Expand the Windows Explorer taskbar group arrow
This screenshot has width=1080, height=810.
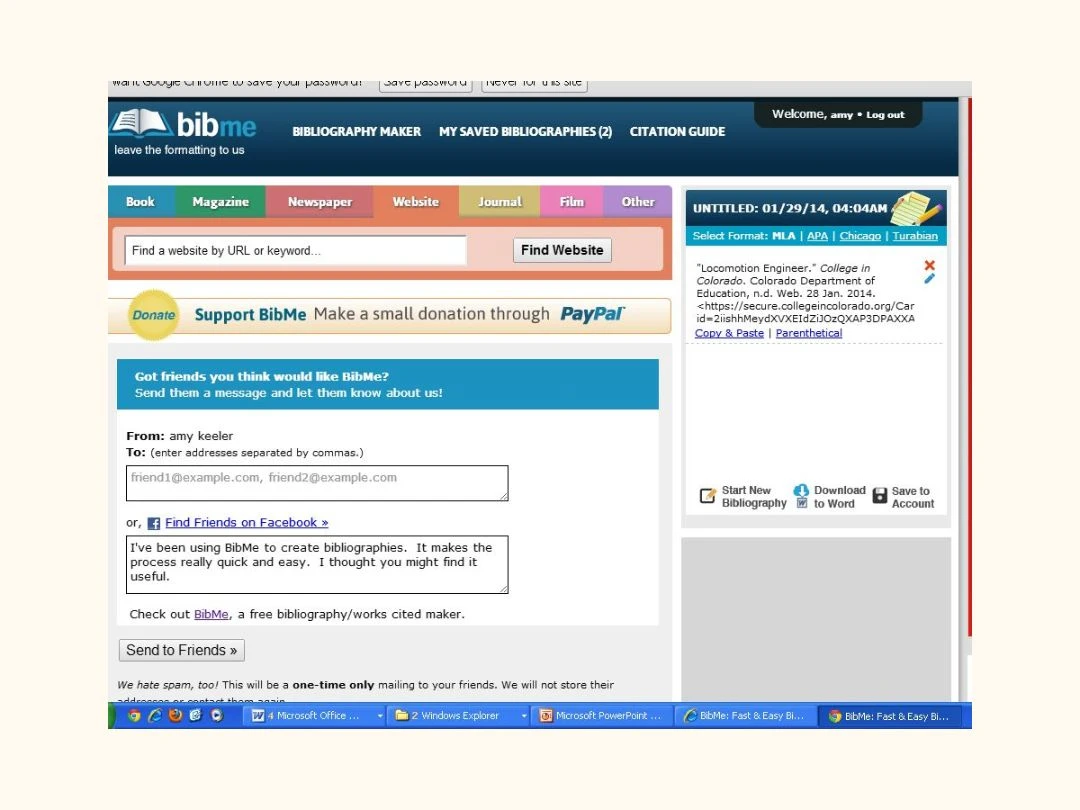(x=524, y=716)
